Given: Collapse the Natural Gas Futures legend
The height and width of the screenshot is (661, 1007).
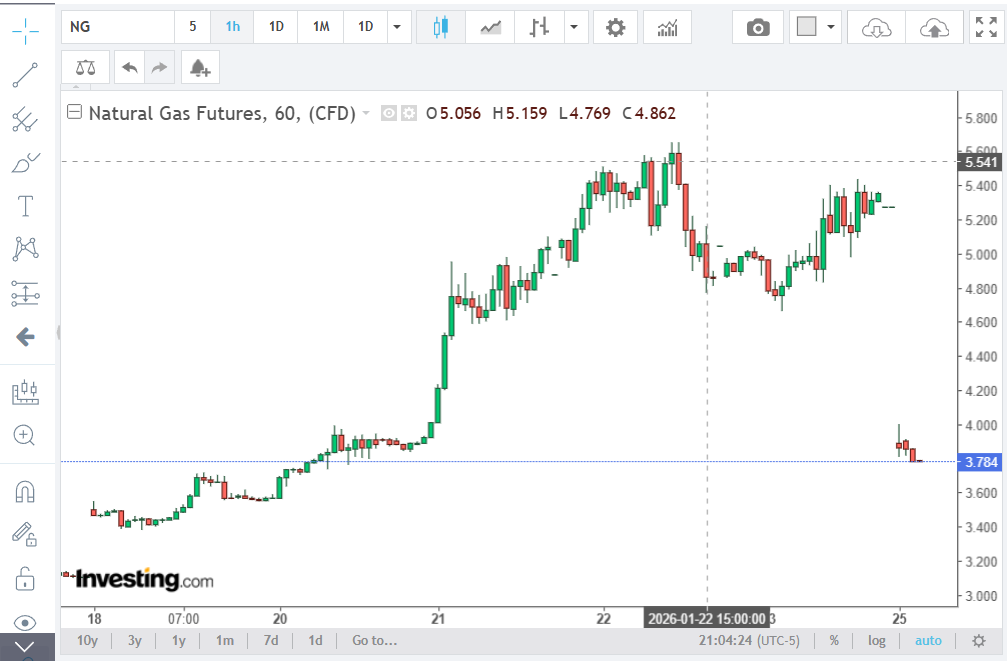Looking at the screenshot, I should pyautogui.click(x=74, y=112).
